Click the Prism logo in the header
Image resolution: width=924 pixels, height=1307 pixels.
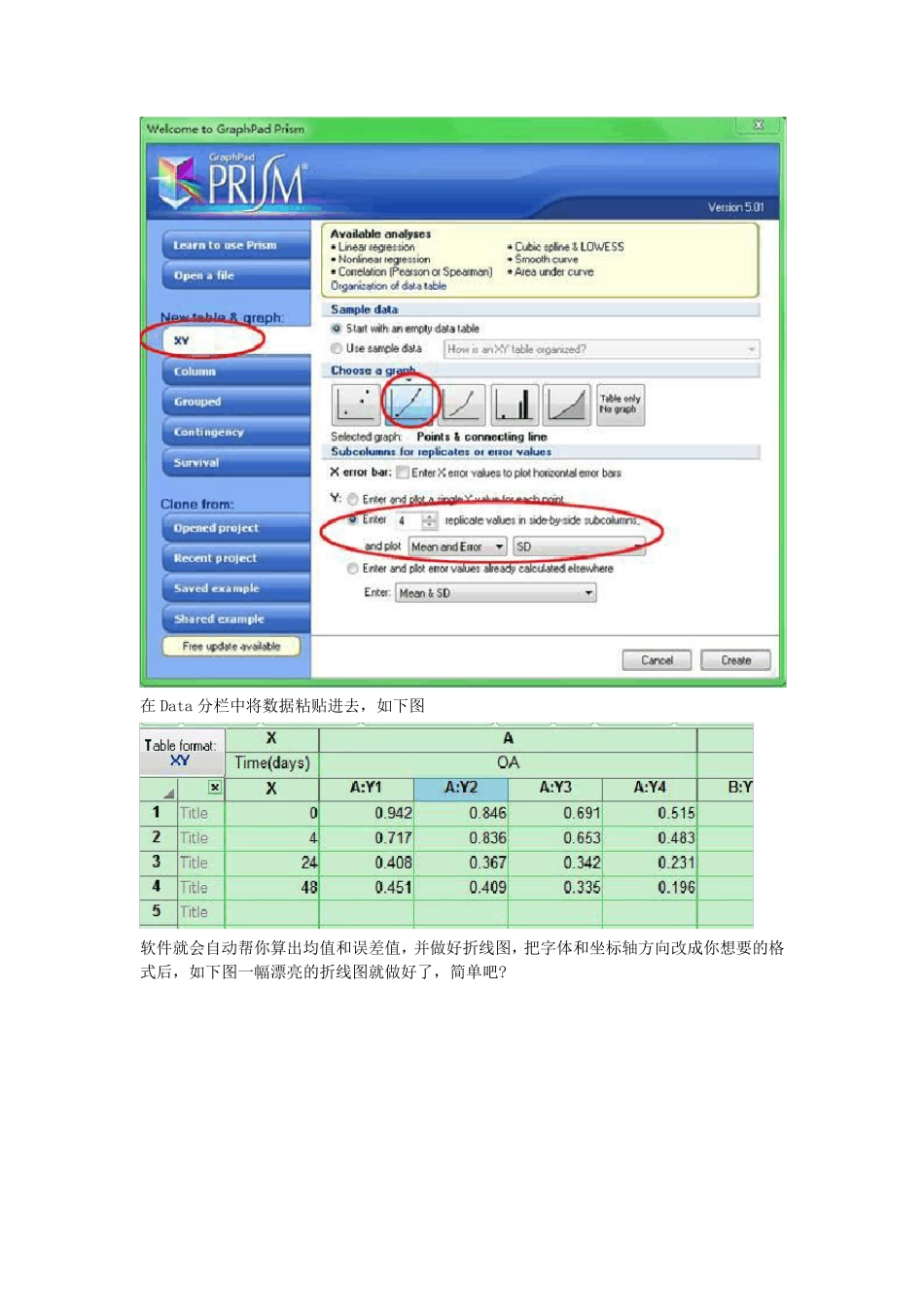coord(232,182)
